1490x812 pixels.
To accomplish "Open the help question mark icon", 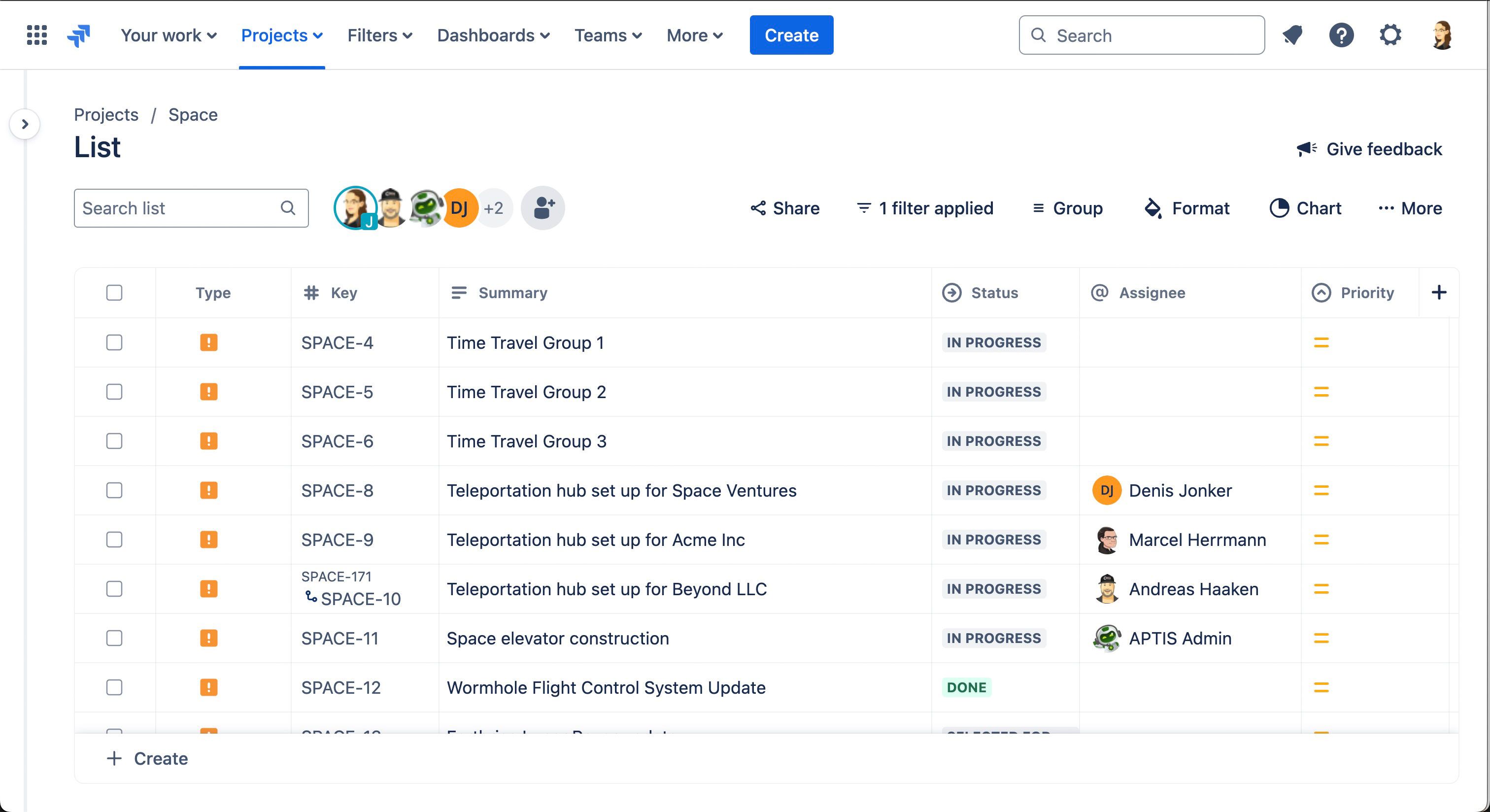I will [x=1341, y=35].
